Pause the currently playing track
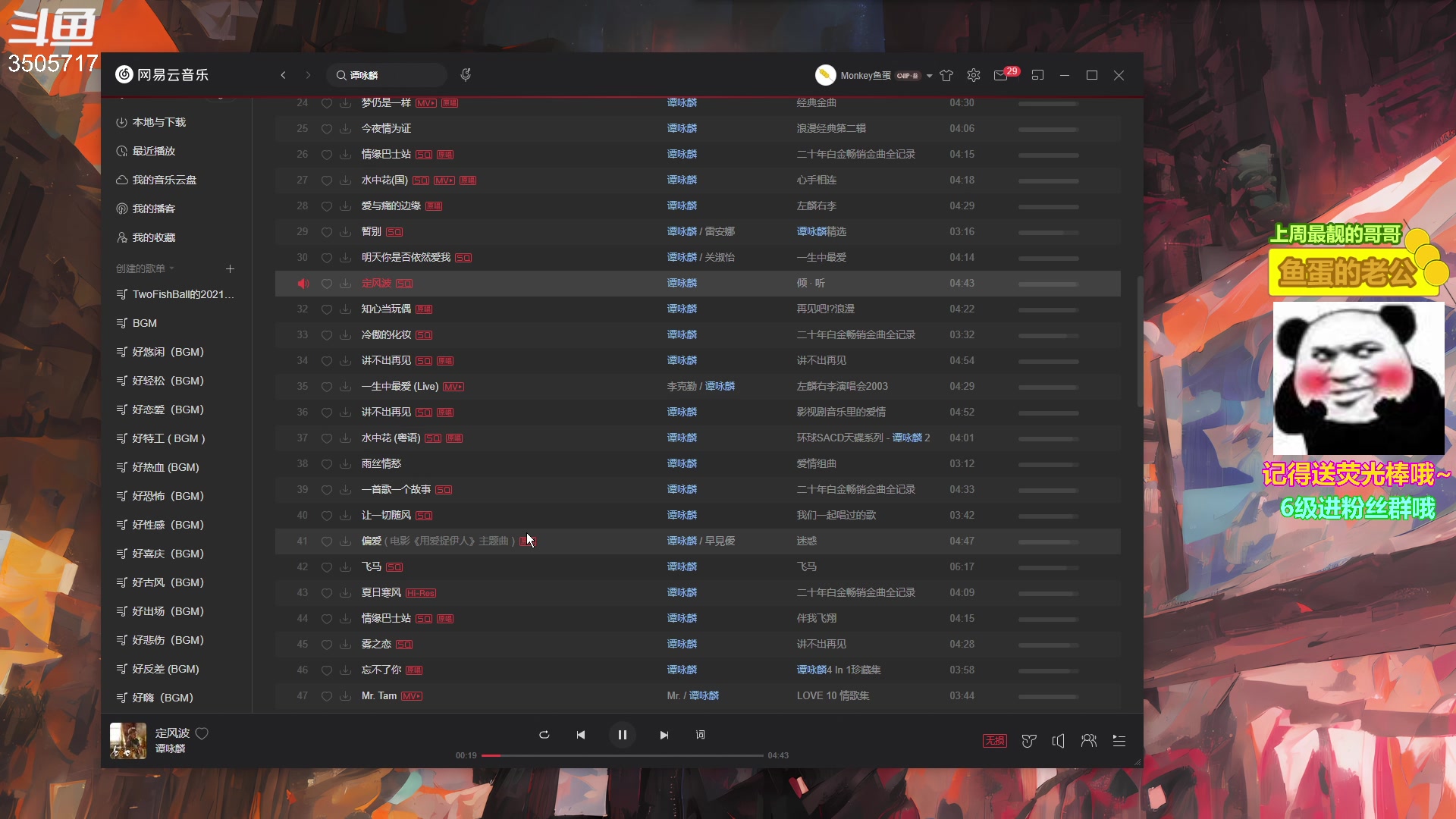 (x=622, y=734)
